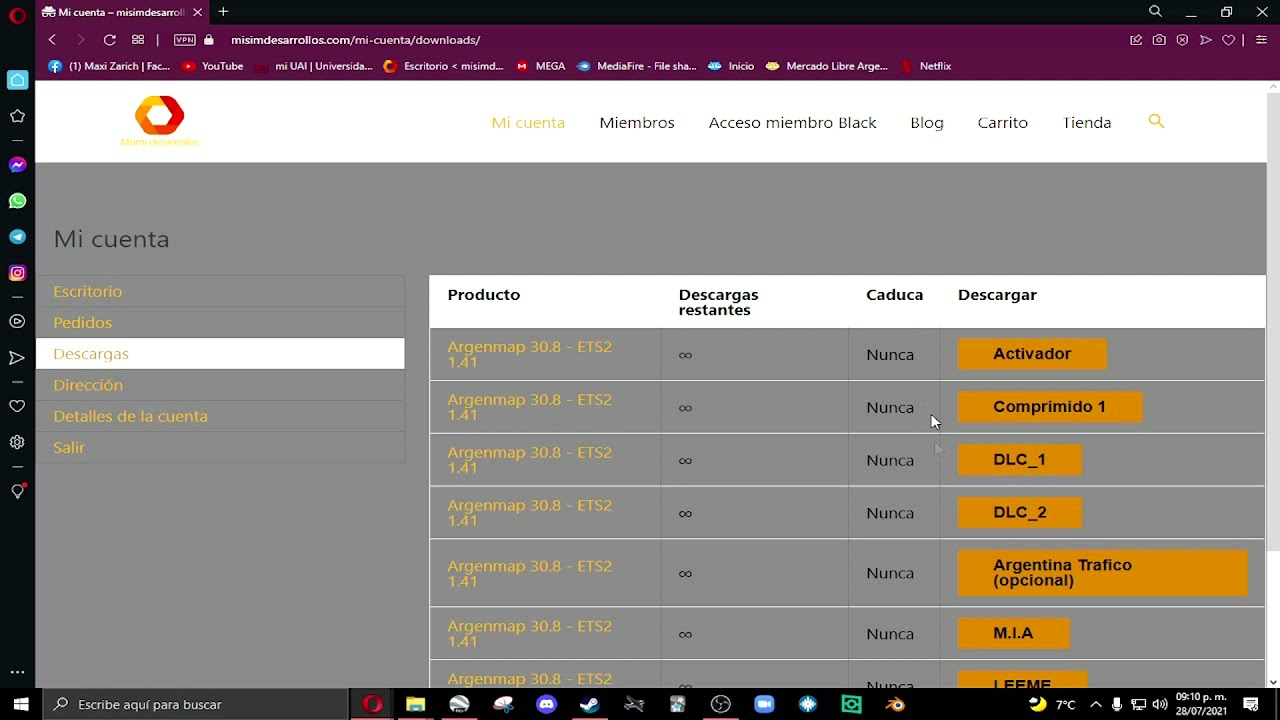Click Salir to log out
This screenshot has width=1280, height=720.
(x=220, y=447)
